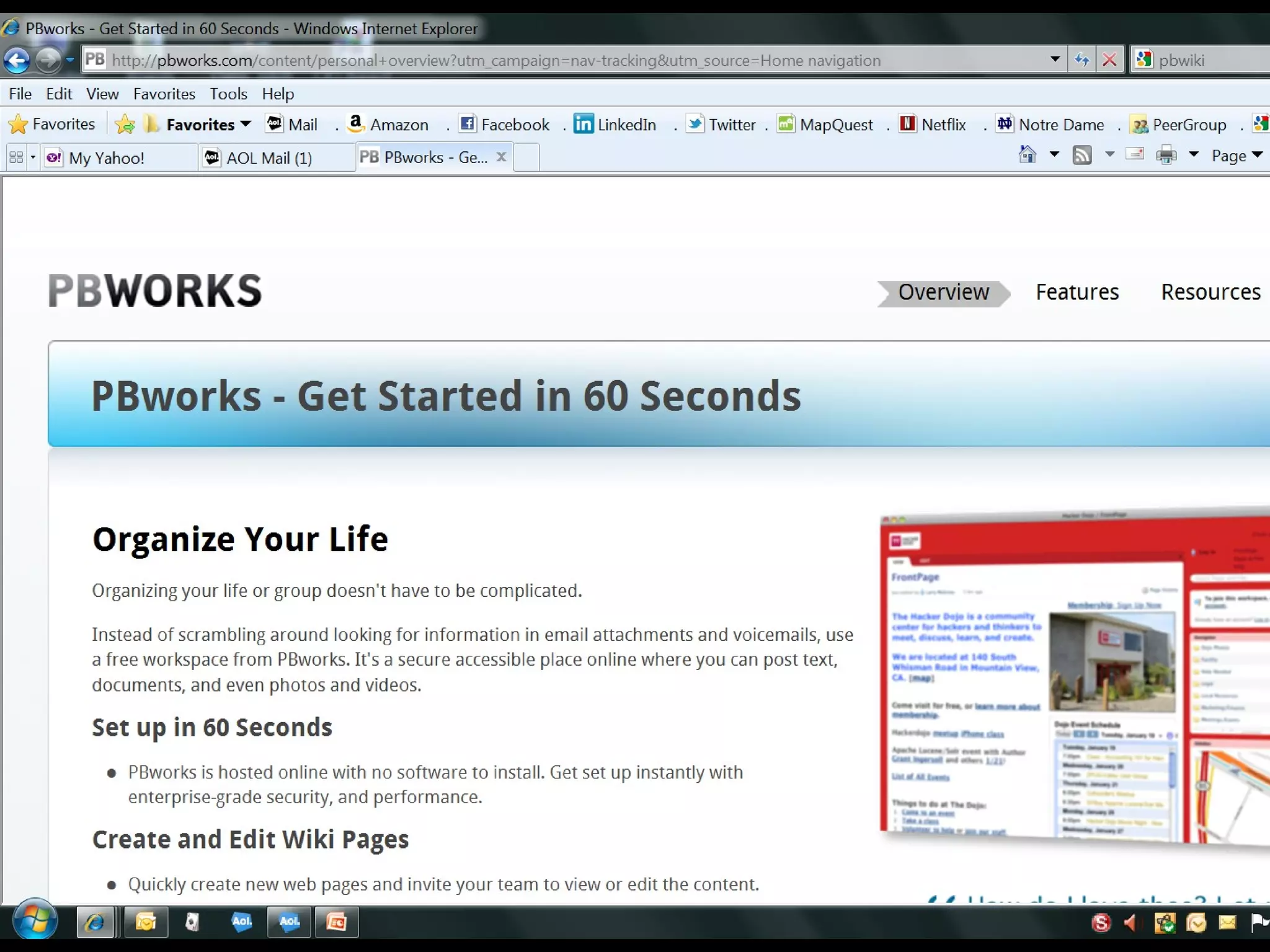Open the second AOL taskbar button
This screenshot has width=1270, height=952.
[289, 922]
